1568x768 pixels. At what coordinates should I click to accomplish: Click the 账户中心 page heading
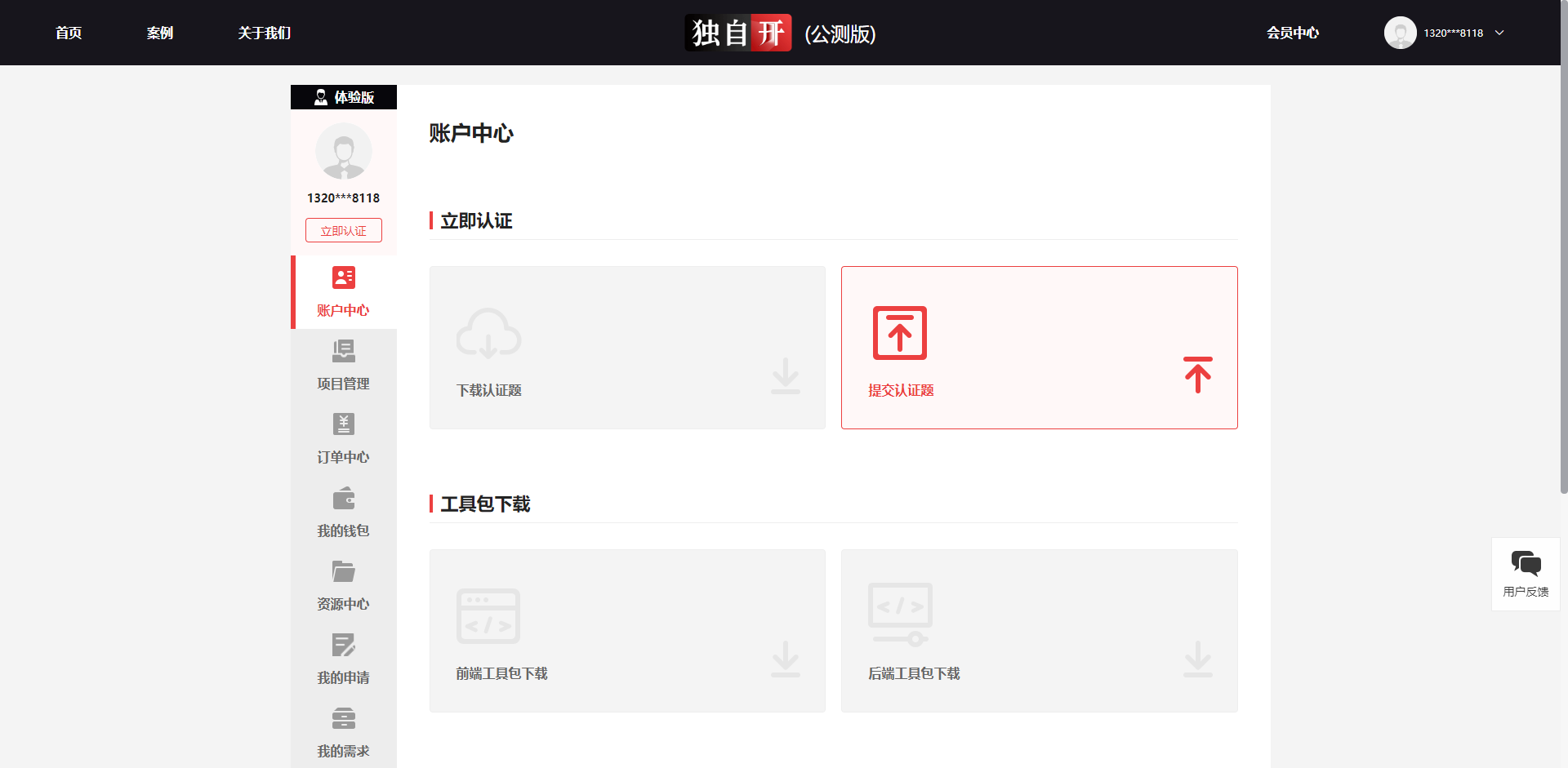[x=471, y=133]
